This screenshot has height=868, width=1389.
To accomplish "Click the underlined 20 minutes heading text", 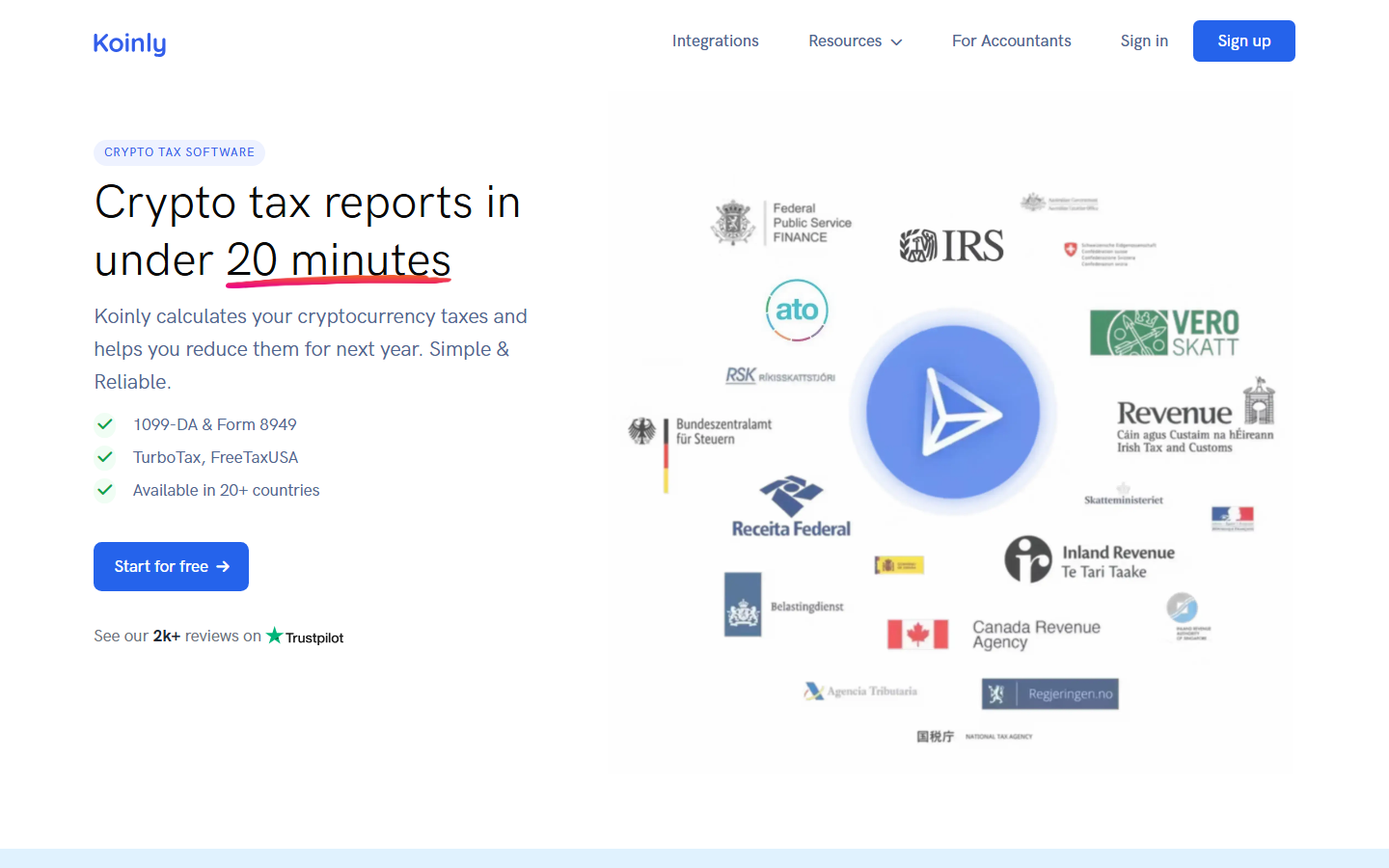I will coord(339,260).
